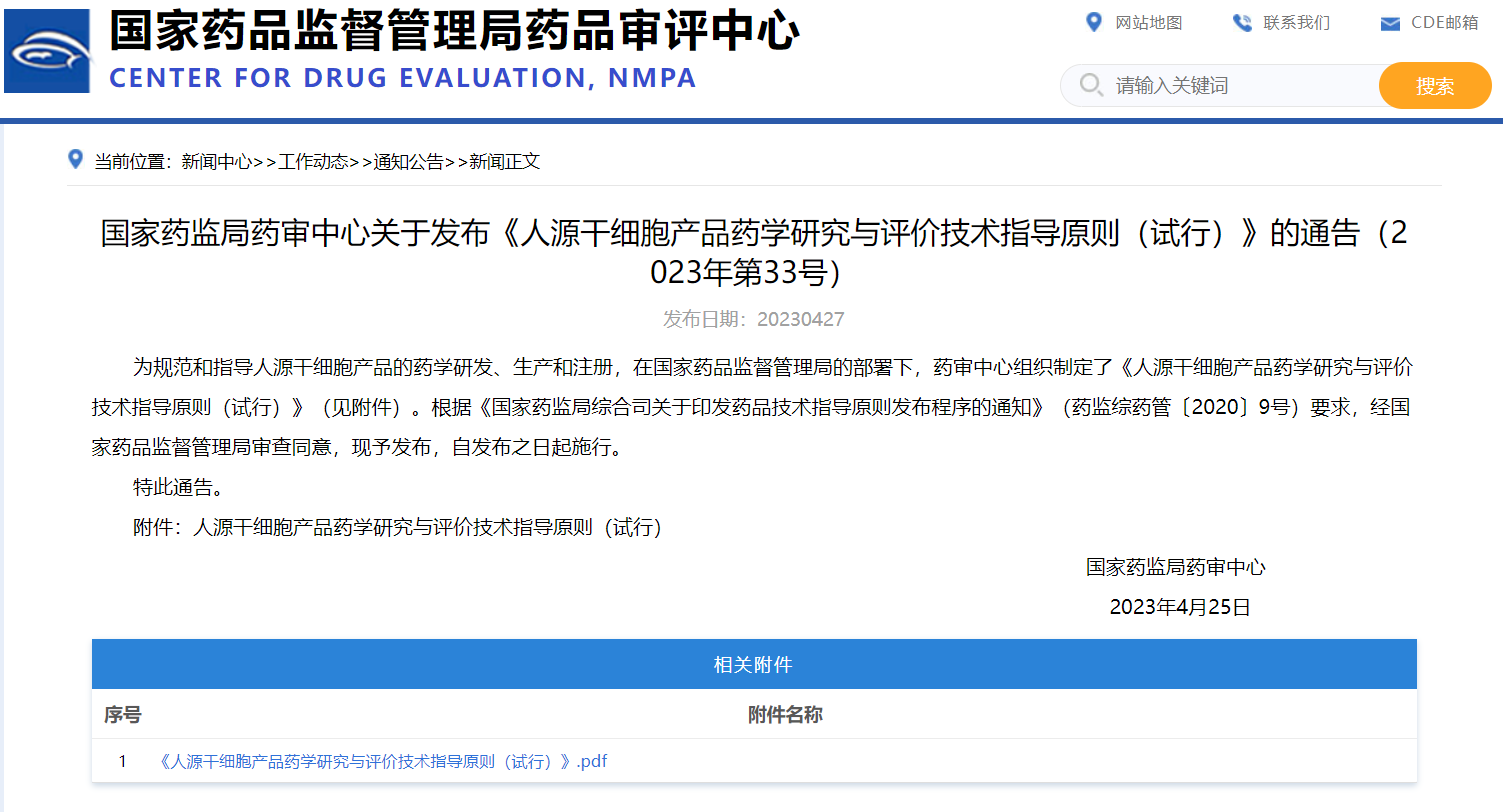Click the CDE fish logo

(47, 50)
